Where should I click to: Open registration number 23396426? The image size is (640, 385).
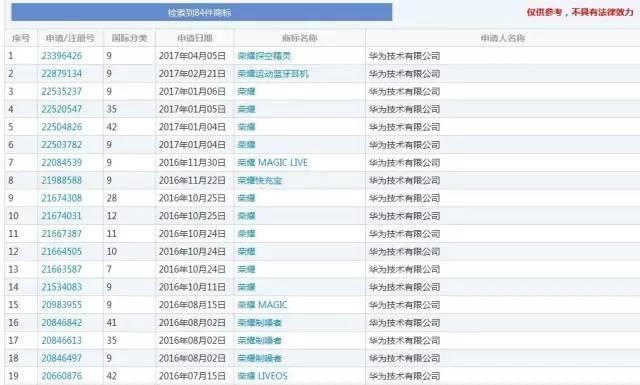(x=62, y=56)
